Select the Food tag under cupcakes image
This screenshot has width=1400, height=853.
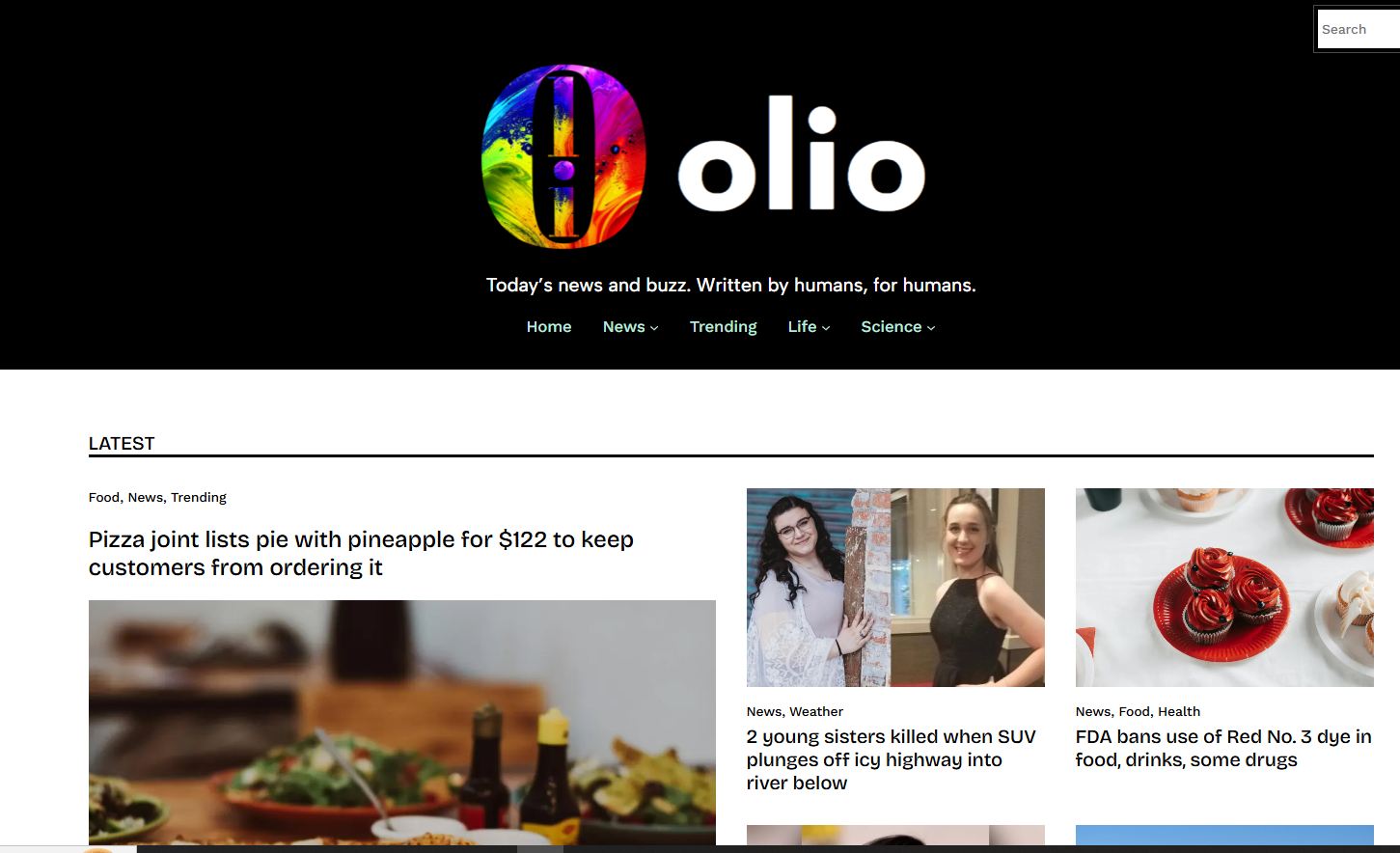(x=1134, y=712)
